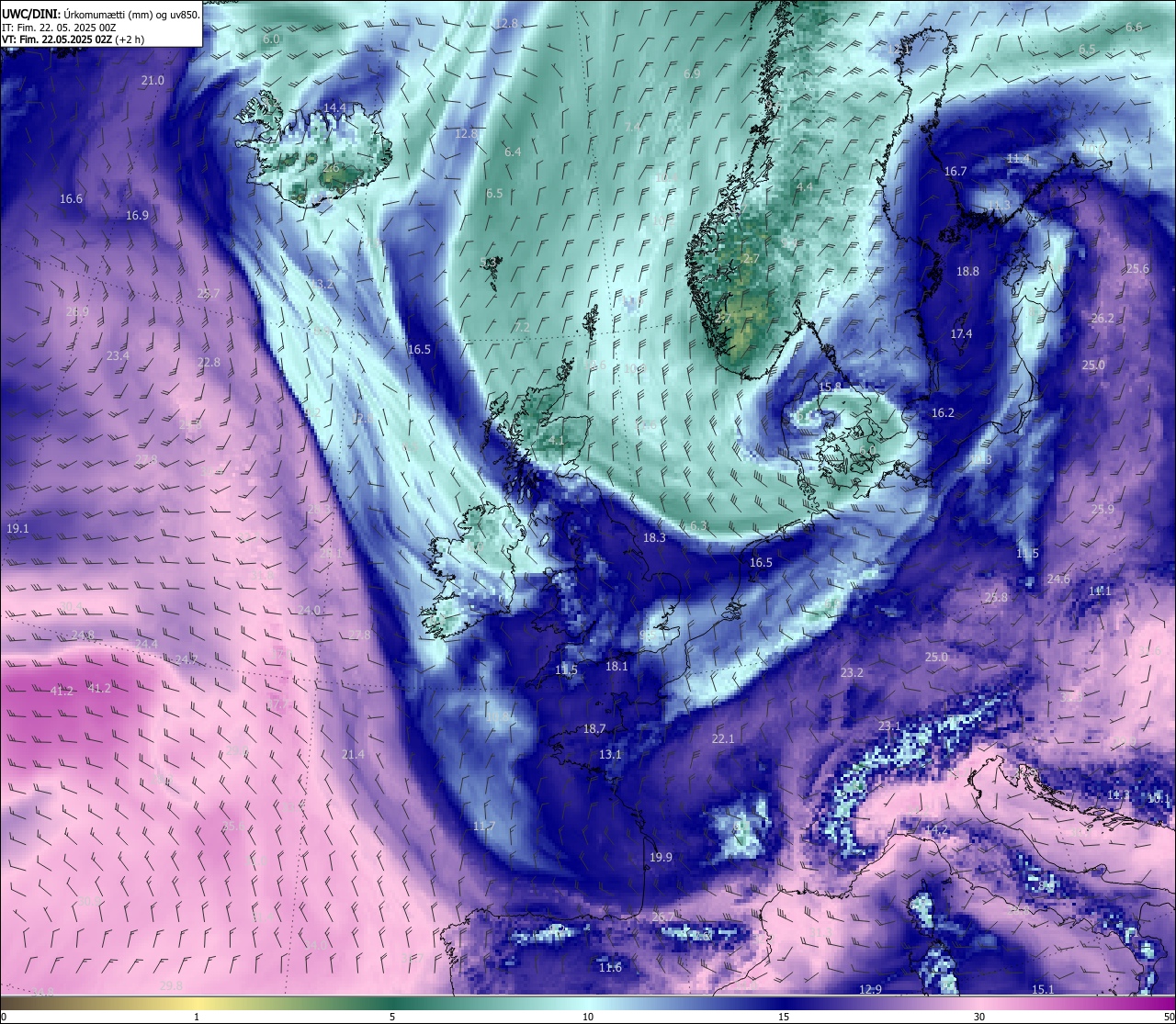Select the 16.6 map value
This screenshot has height=1024, width=1176.
coord(71,199)
